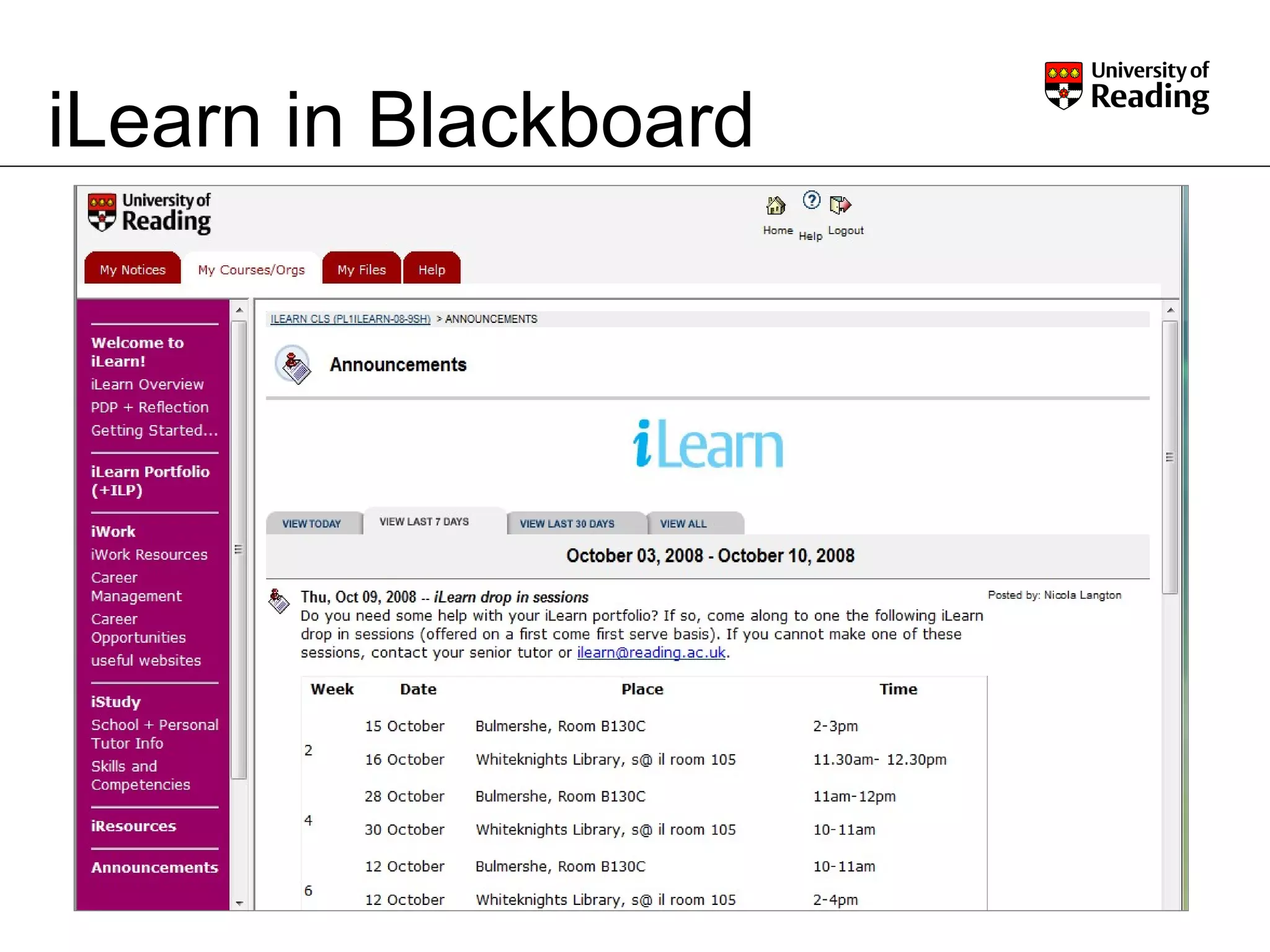Click the content pane scrollbar thumb
The width and height of the screenshot is (1270, 952).
pyautogui.click(x=1170, y=457)
